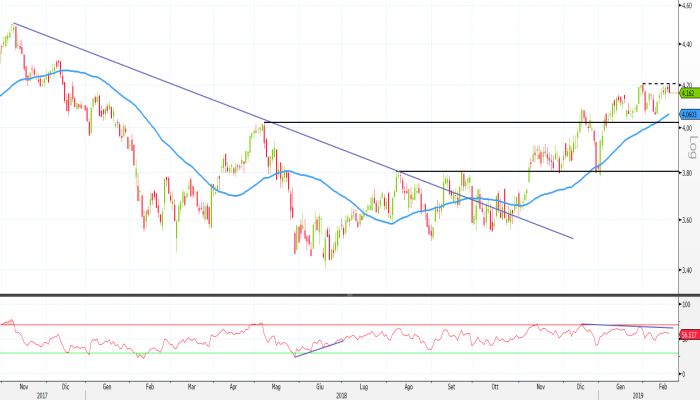Click the 3.60 price axis label
Viewport: 700px width, 400px height.
pos(687,220)
